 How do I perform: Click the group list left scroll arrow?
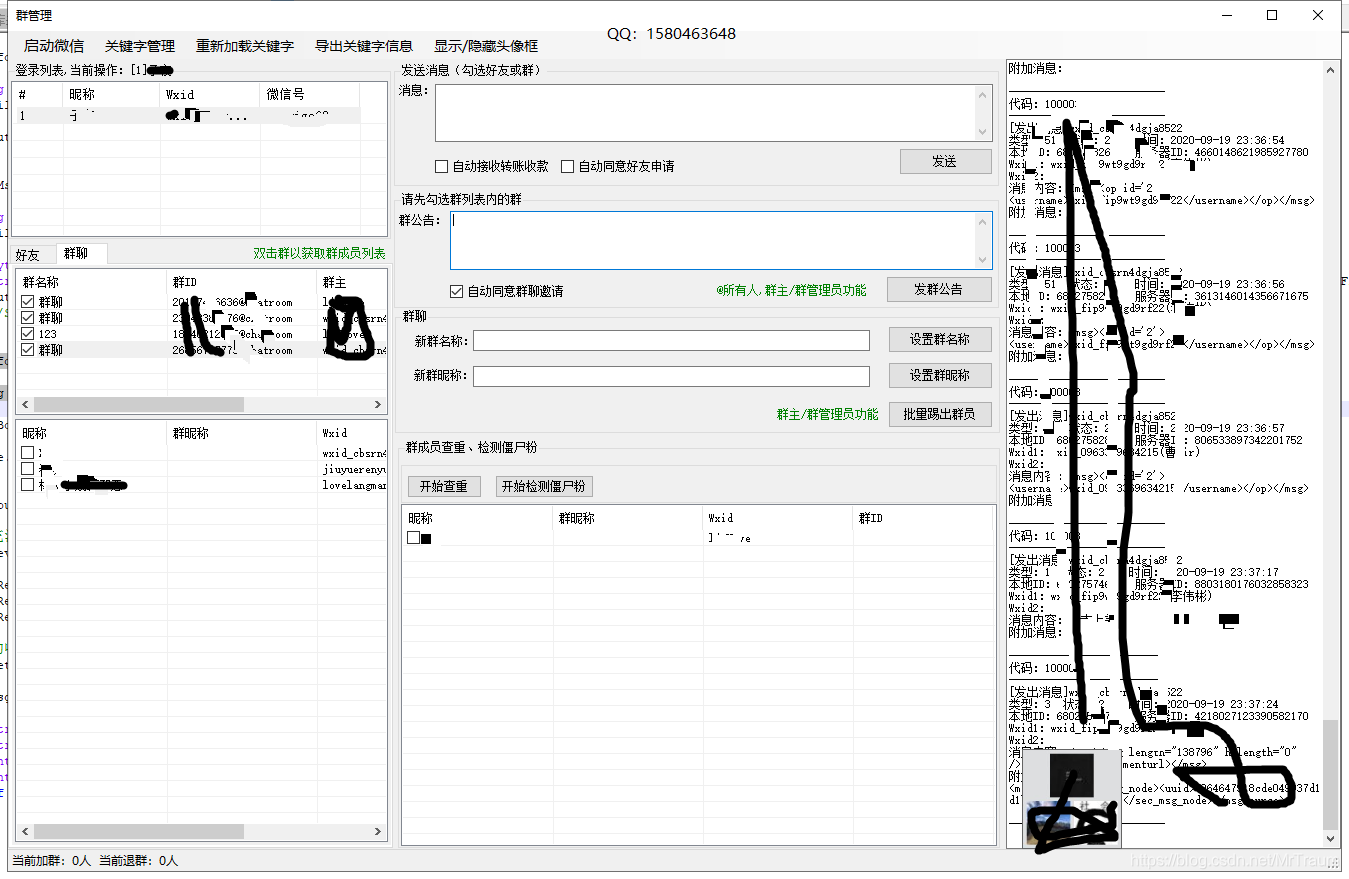tap(25, 405)
